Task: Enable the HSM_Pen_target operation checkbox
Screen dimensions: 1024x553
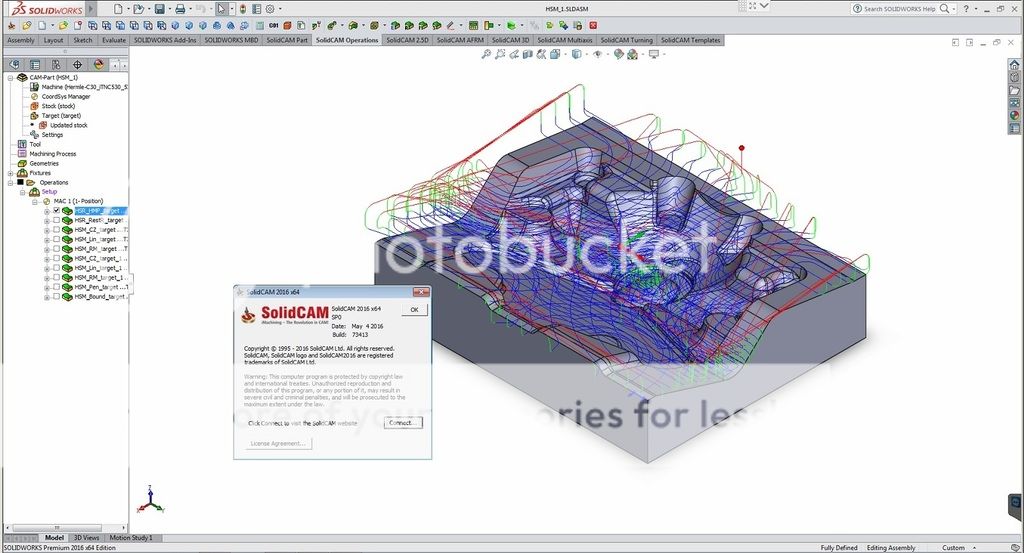Action: tap(56, 287)
